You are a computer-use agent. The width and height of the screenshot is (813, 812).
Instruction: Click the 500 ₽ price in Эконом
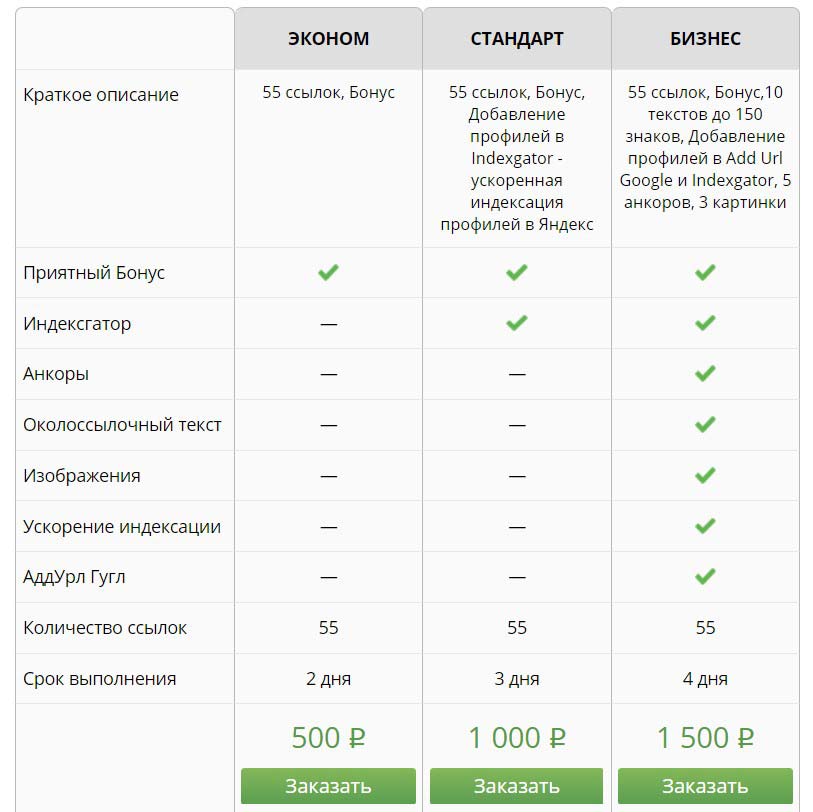(328, 738)
